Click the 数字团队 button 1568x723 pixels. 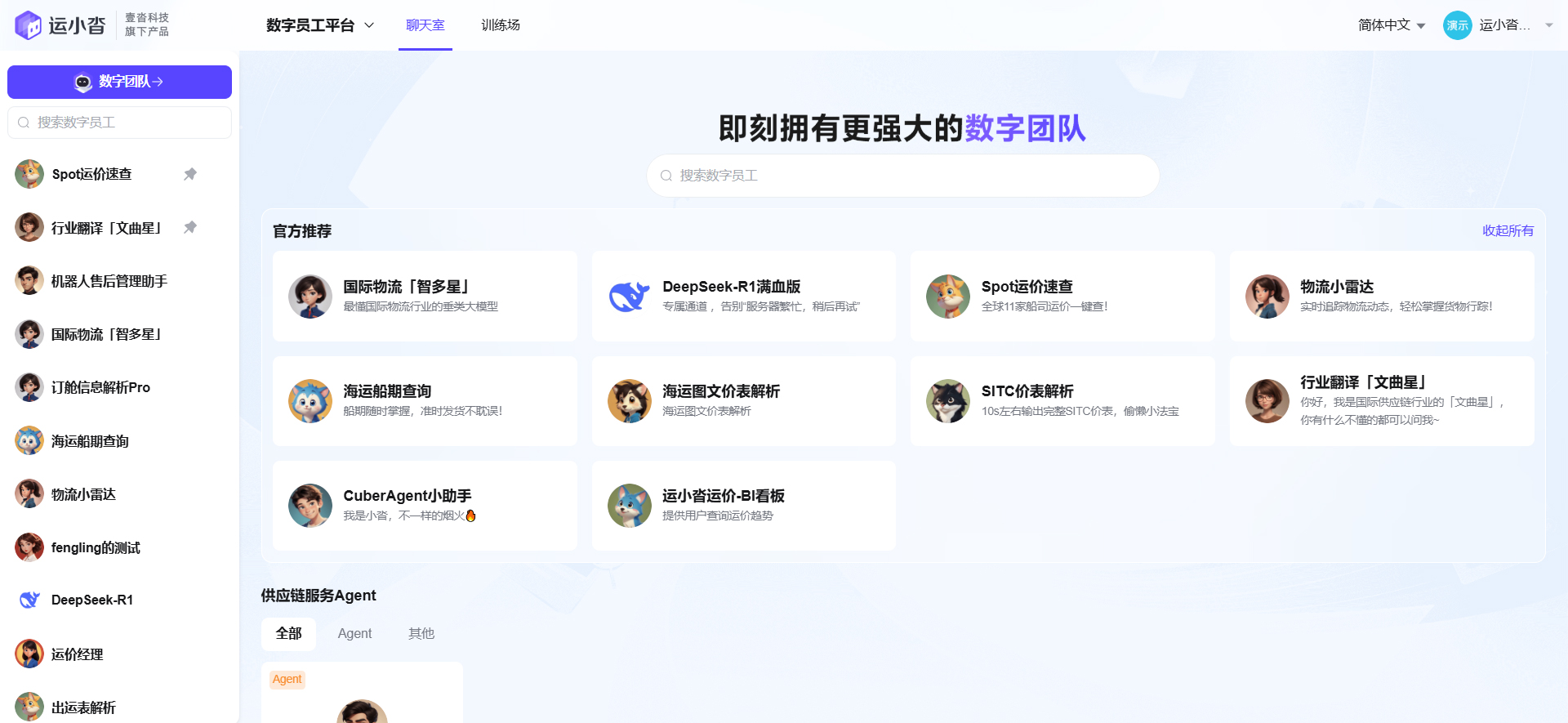119,82
